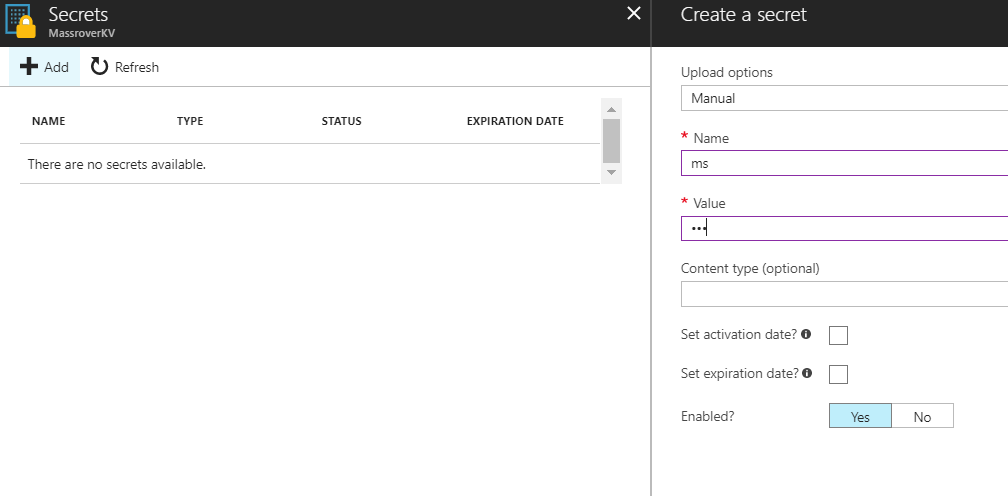
Task: Click the plus icon for Add
Action: click(x=29, y=67)
